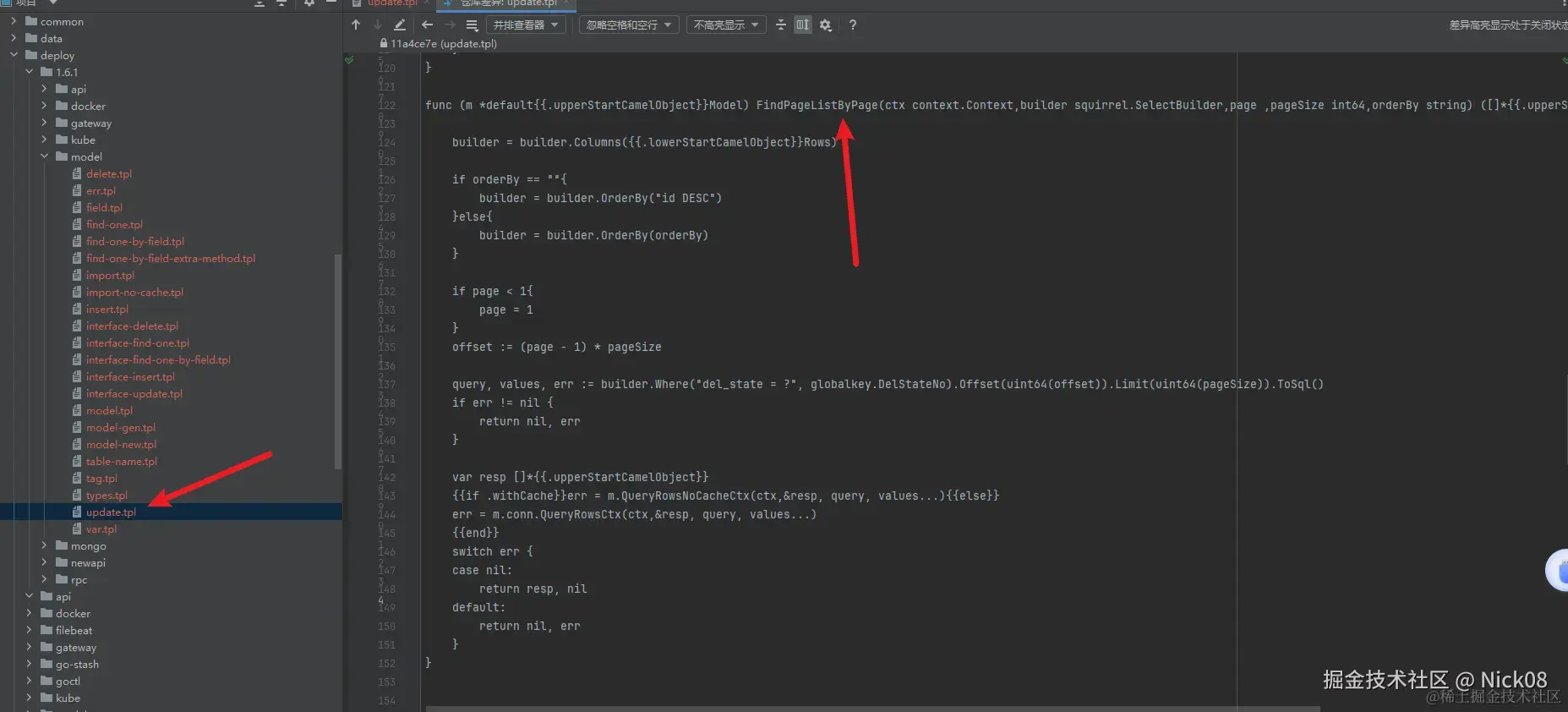Expand the data folder
The image size is (1568, 712).
(14, 38)
